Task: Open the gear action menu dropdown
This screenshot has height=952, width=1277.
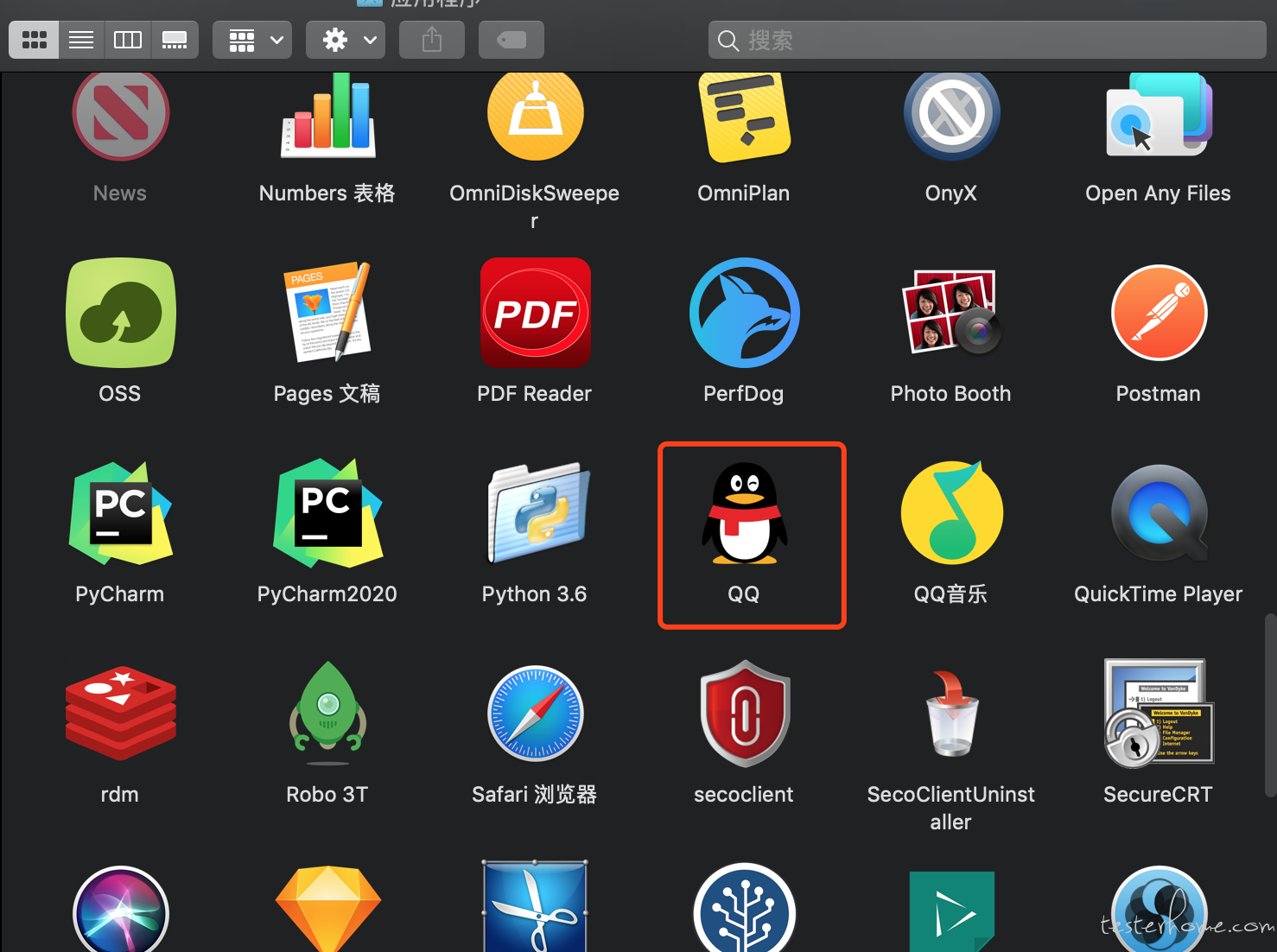Action: 346,40
